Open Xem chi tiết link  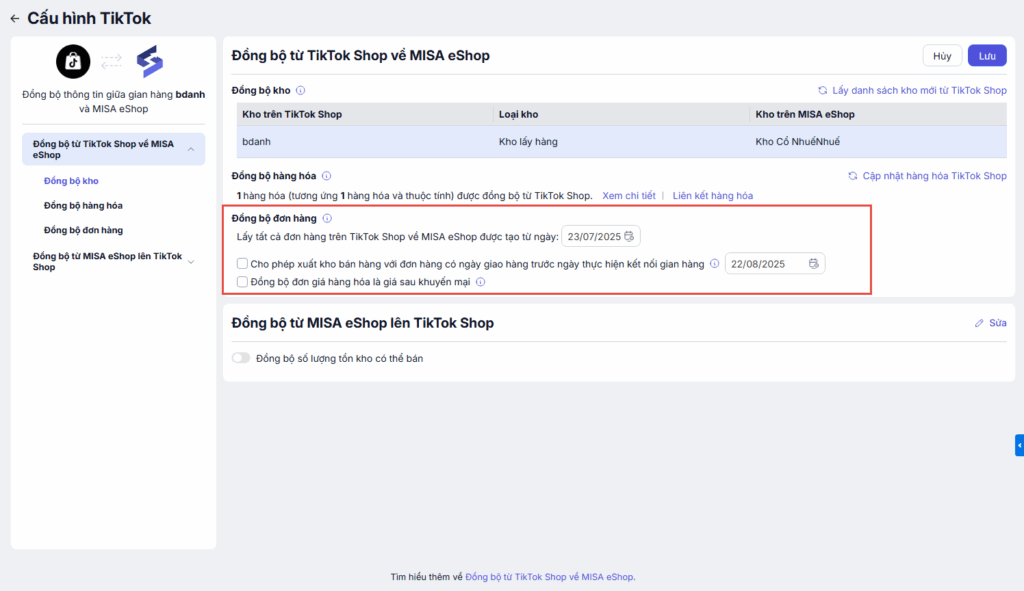(x=628, y=196)
